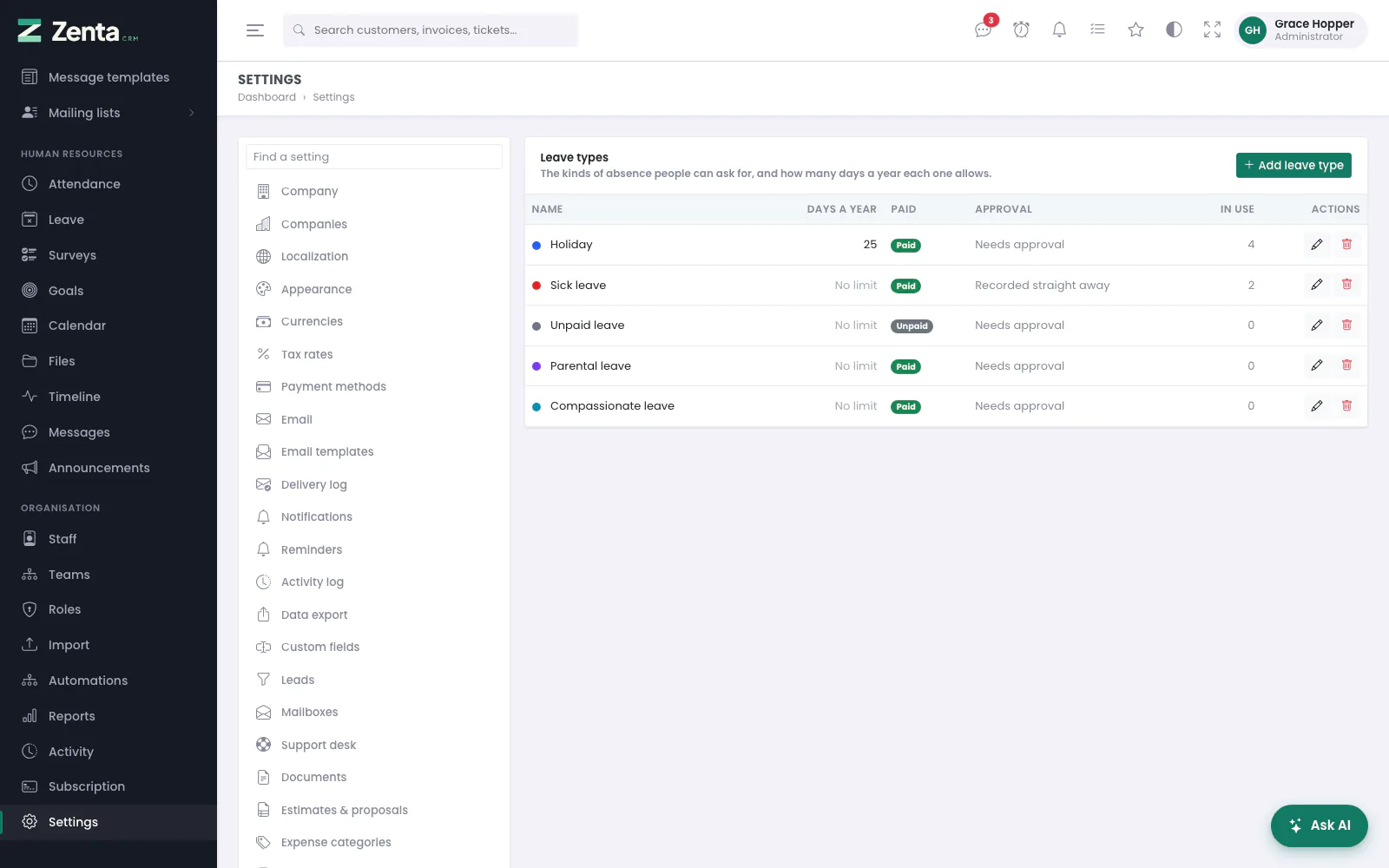Open Announcements in sidebar
Viewport: 1389px width, 868px height.
click(x=109, y=468)
